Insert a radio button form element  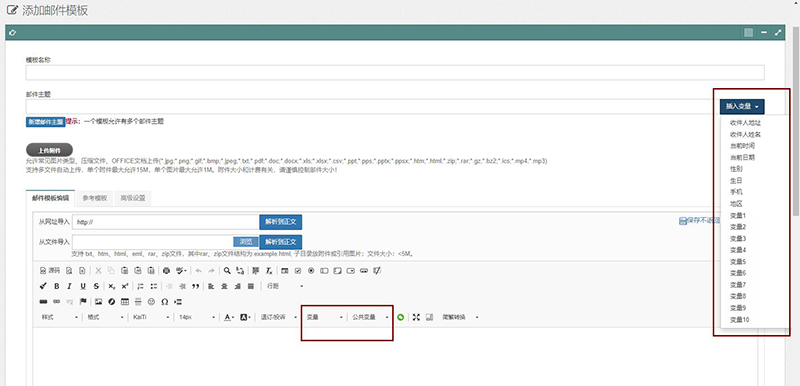pyautogui.click(x=311, y=271)
